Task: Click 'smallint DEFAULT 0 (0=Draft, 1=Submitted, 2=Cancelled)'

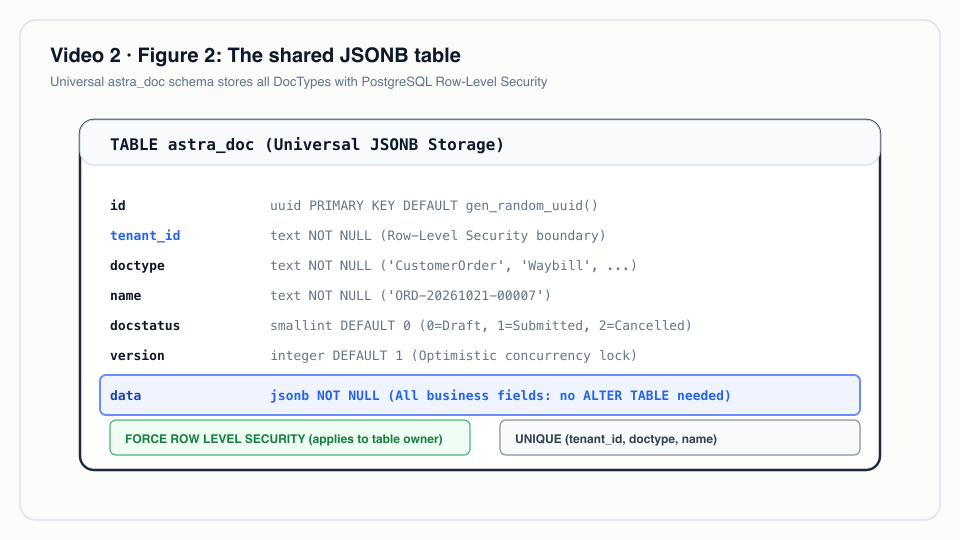Action: click(481, 325)
